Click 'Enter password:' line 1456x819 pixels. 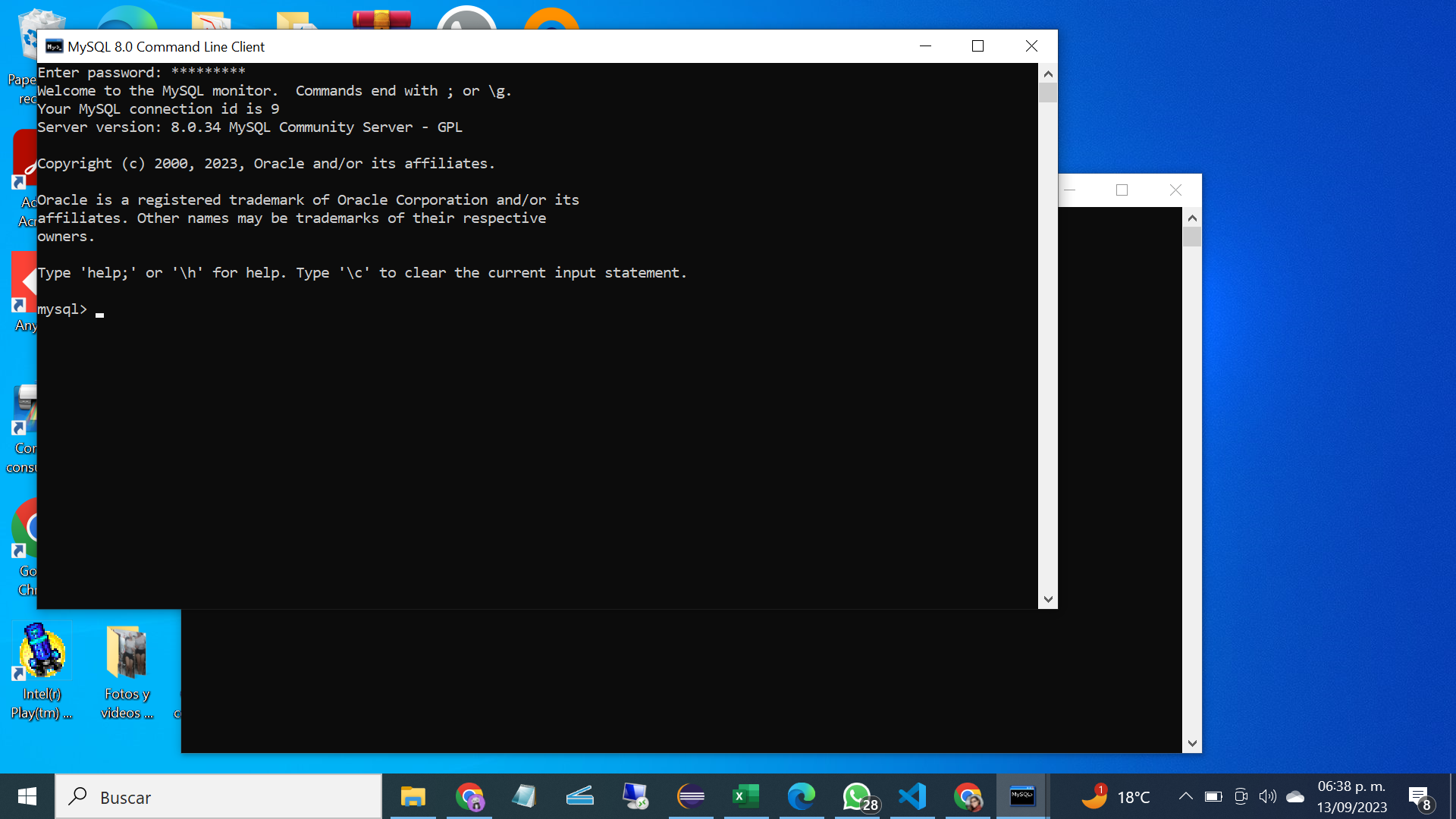coord(141,73)
